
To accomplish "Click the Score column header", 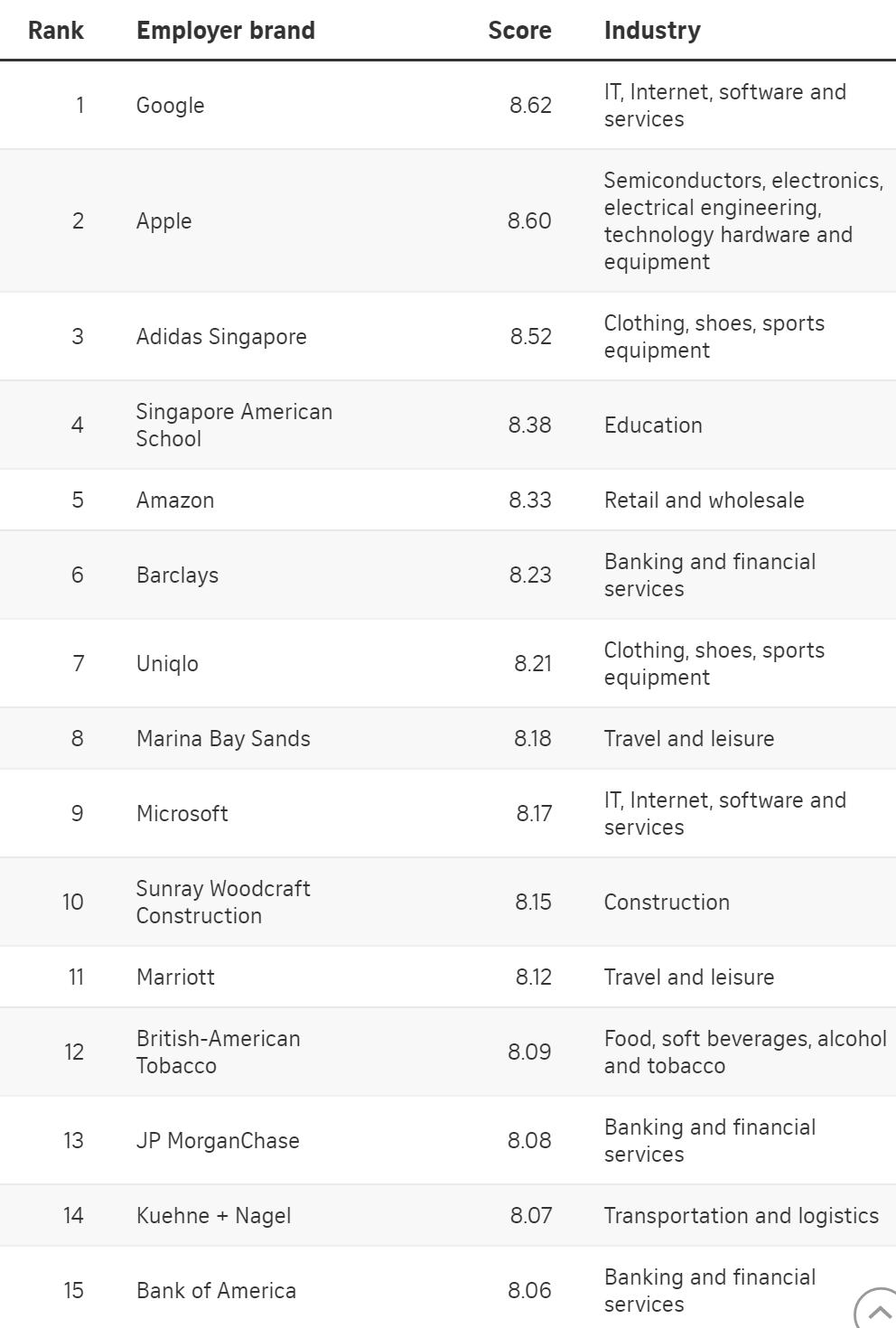I will coord(519,31).
